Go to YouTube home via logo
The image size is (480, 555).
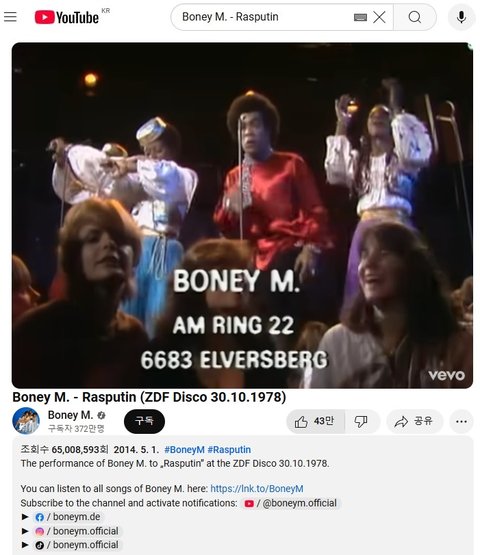pos(67,17)
